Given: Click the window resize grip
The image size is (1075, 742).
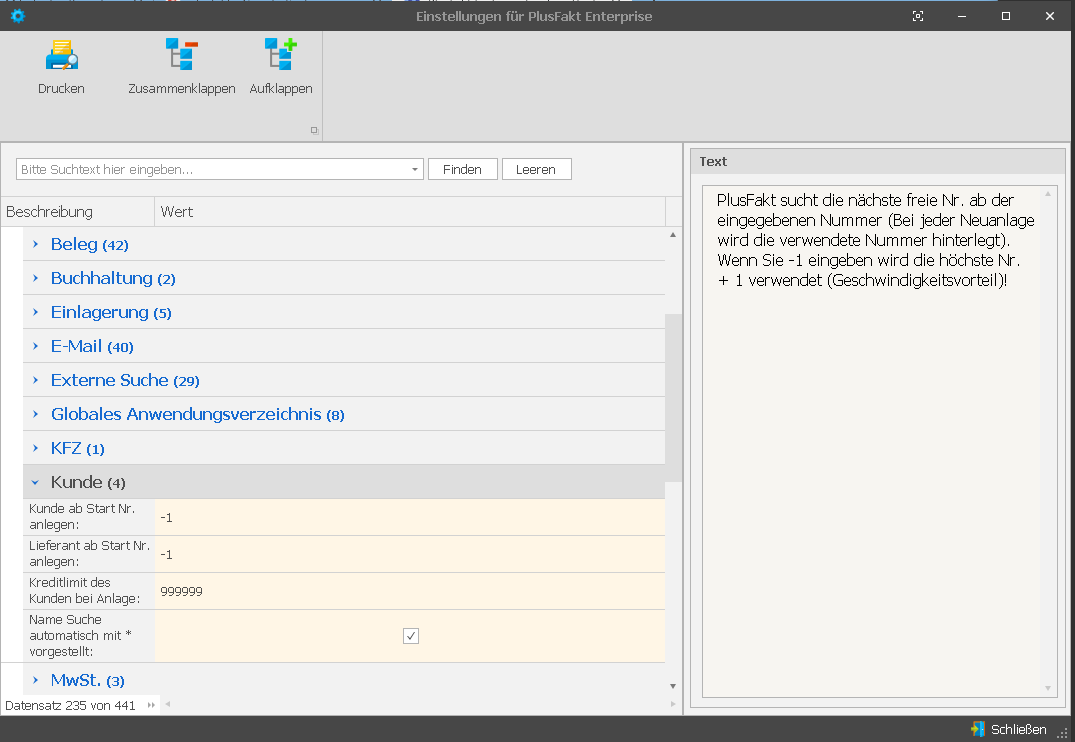Looking at the screenshot, I should tap(1063, 734).
